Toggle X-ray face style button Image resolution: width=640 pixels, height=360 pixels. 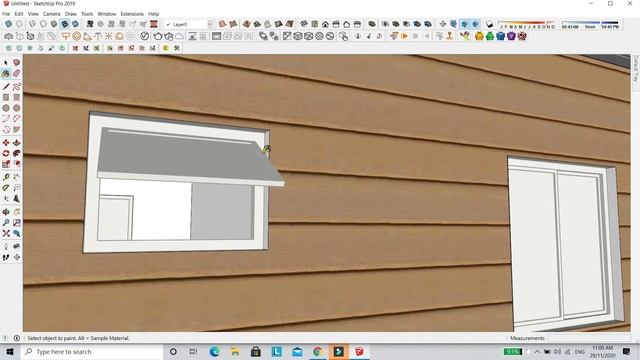coord(9,24)
